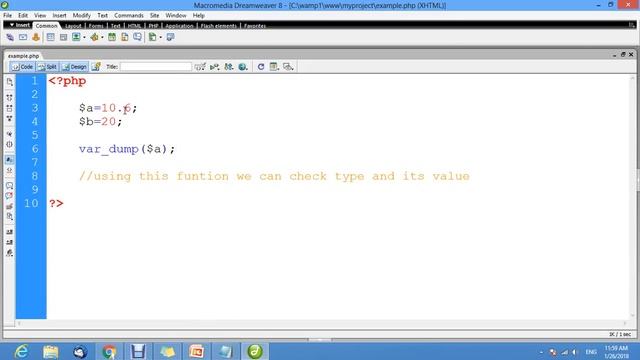Open the browser check errors menu
Viewport: 640px width, 360px height.
click(200, 67)
